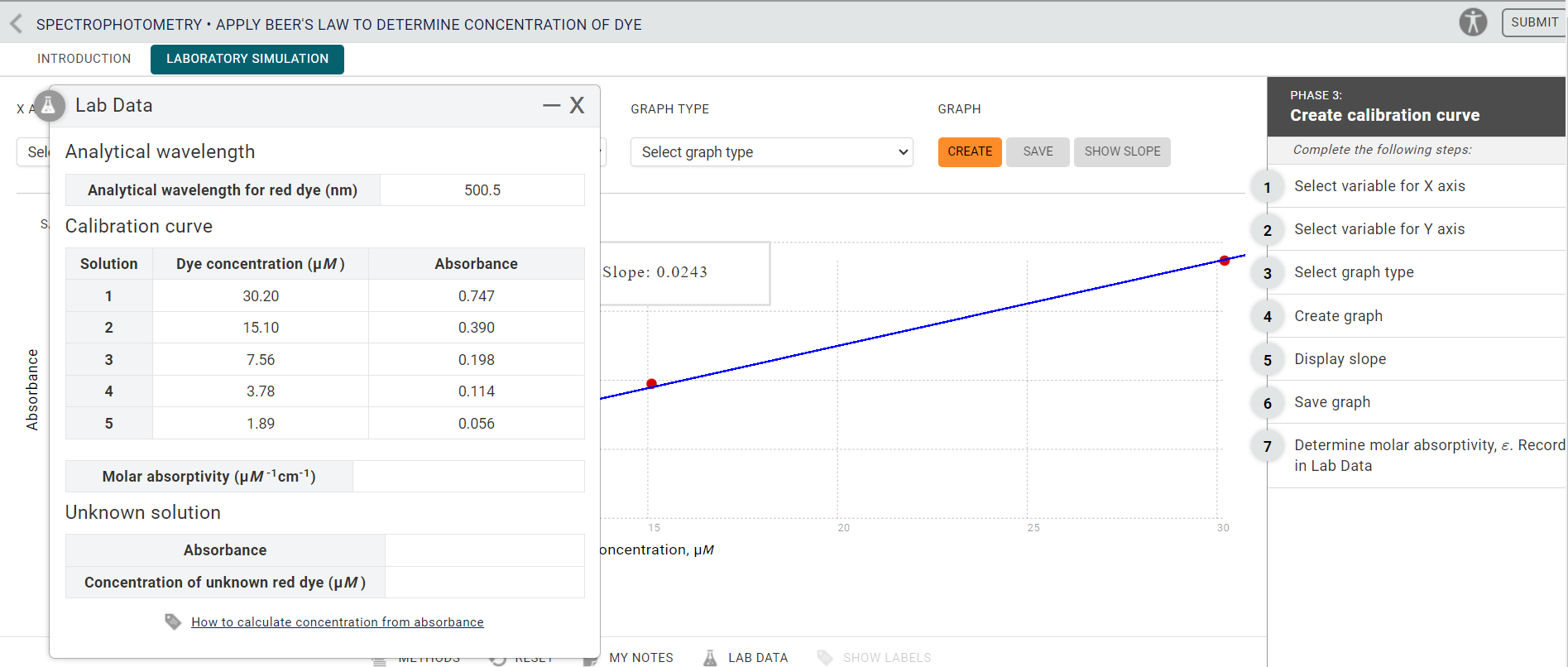The image size is (1568, 667).
Task: Click the analytical wavelength value 500.5
Action: [482, 190]
